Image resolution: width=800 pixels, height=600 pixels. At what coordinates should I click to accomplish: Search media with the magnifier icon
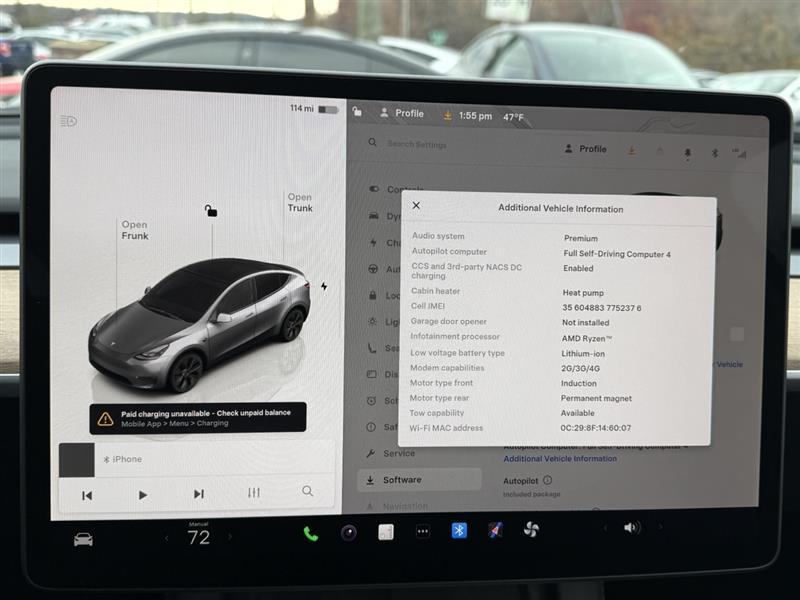click(x=308, y=491)
